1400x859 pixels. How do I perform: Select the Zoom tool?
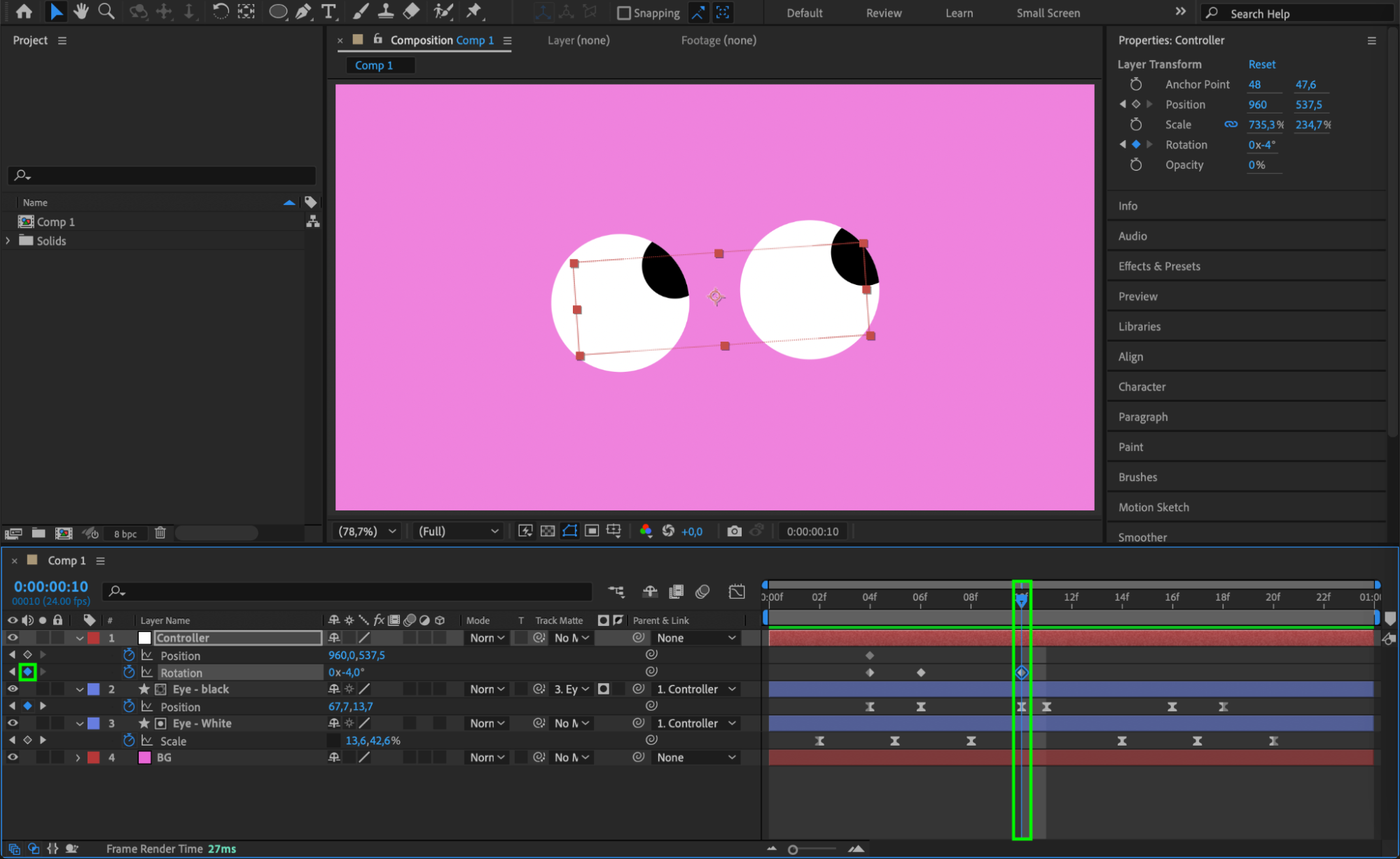pos(106,11)
